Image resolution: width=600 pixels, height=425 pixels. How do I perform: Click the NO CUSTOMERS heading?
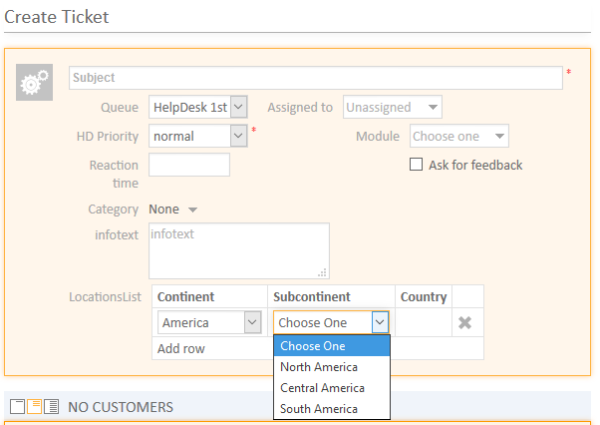click(x=121, y=407)
